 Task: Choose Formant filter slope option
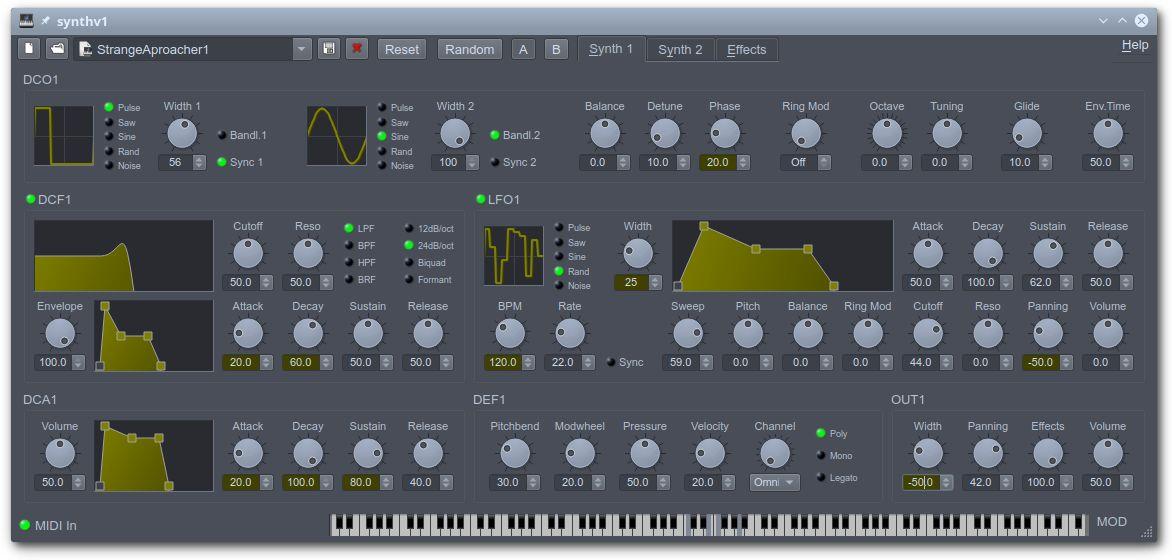(428, 280)
